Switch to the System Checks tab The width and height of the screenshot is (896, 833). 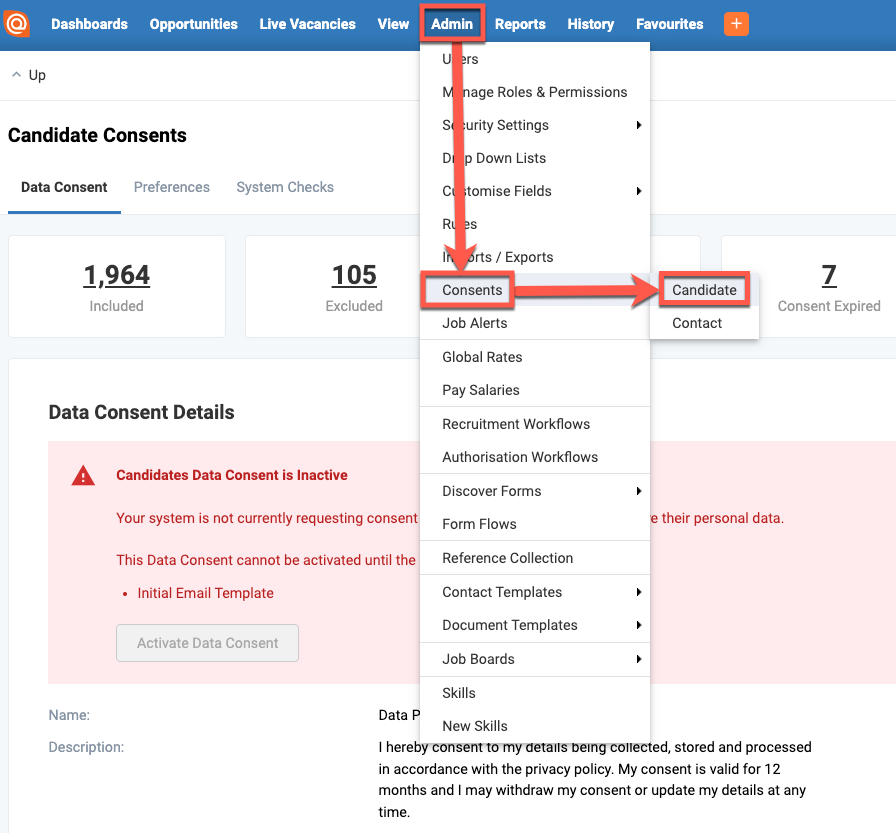[284, 187]
